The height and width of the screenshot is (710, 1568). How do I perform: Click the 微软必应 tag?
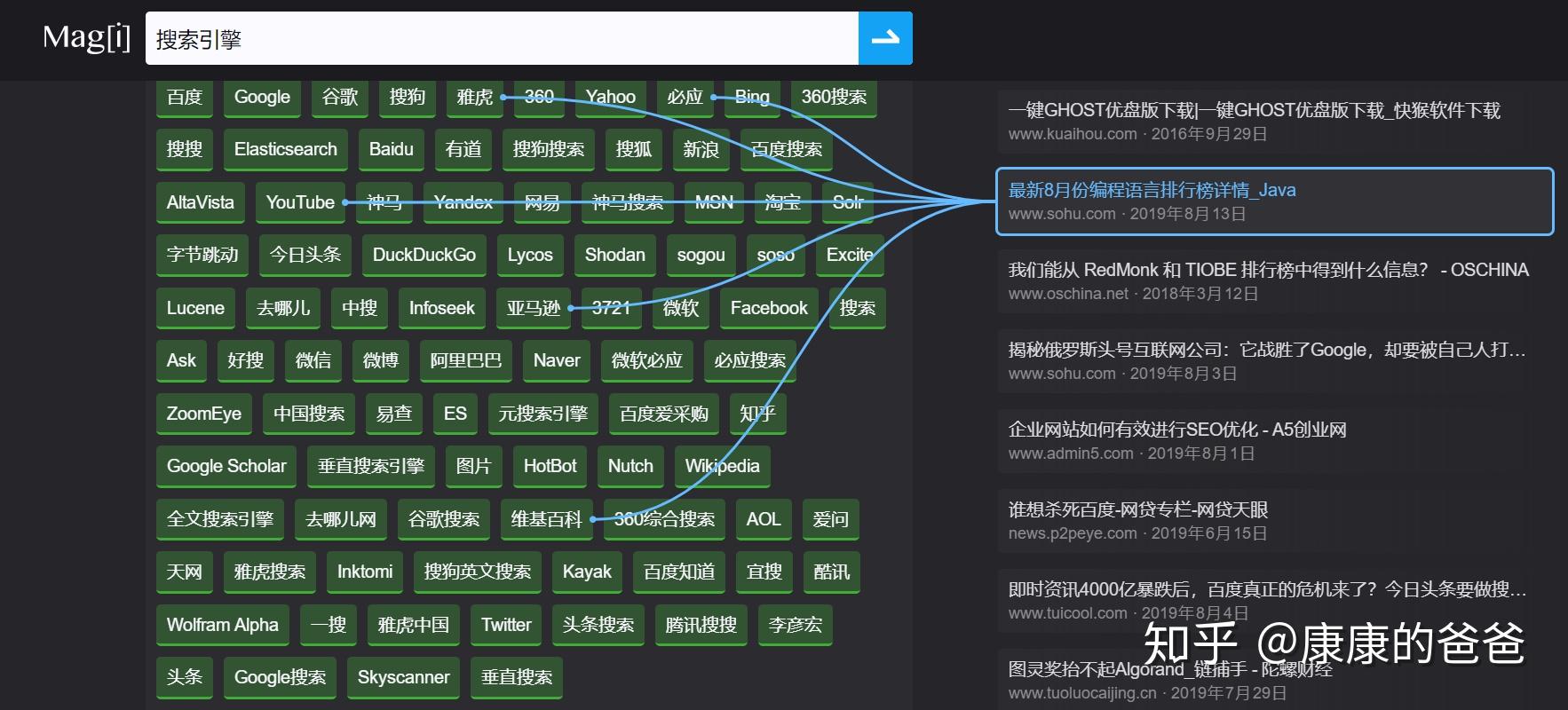click(x=647, y=360)
